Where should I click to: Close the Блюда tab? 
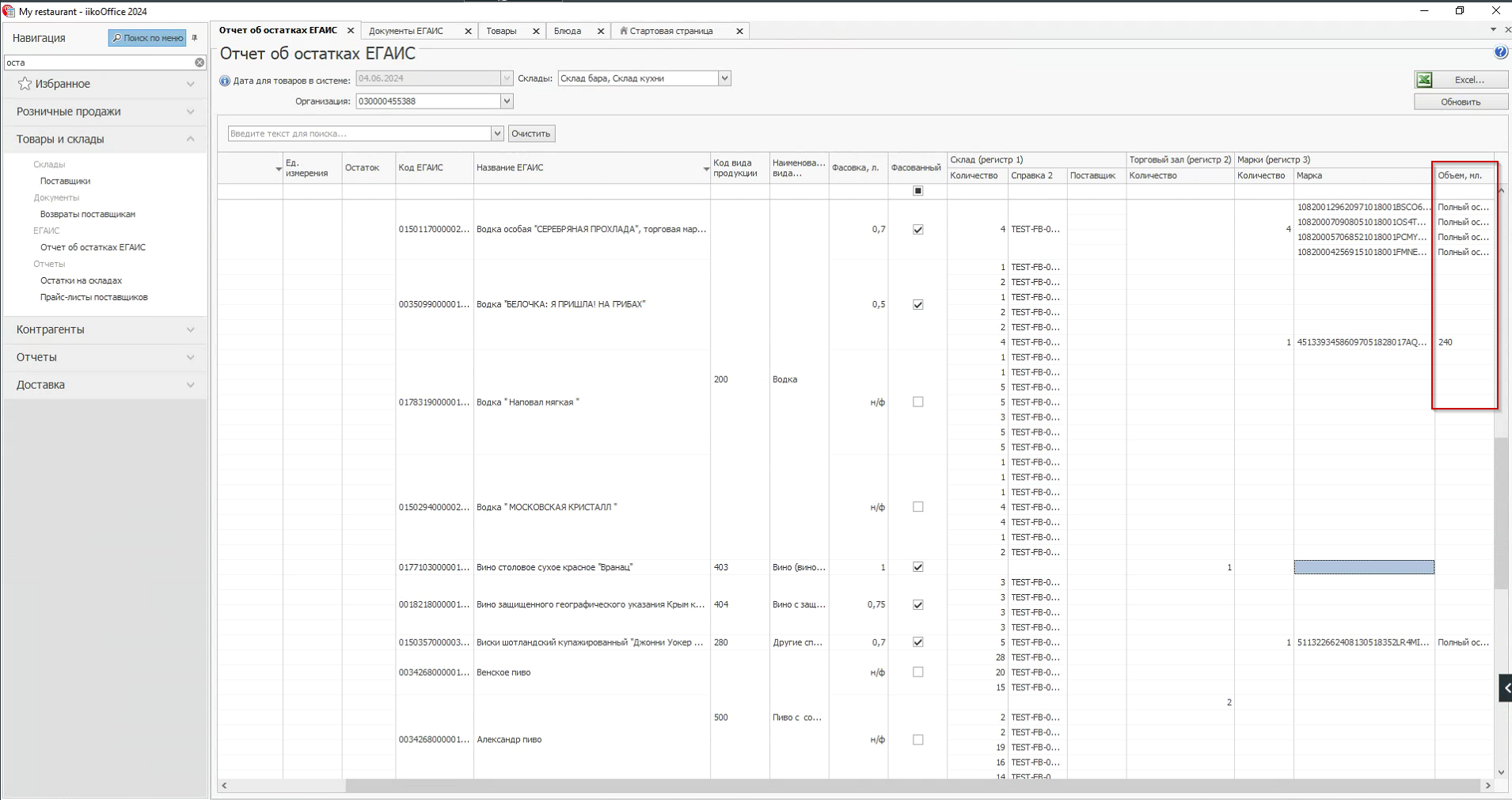601,31
